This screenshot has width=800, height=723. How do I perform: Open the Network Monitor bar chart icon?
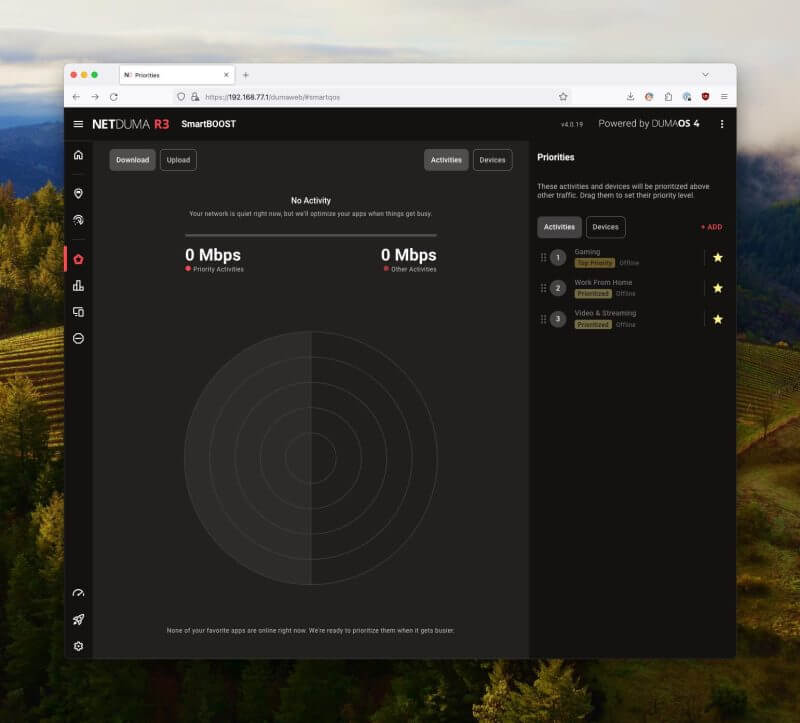[78, 286]
